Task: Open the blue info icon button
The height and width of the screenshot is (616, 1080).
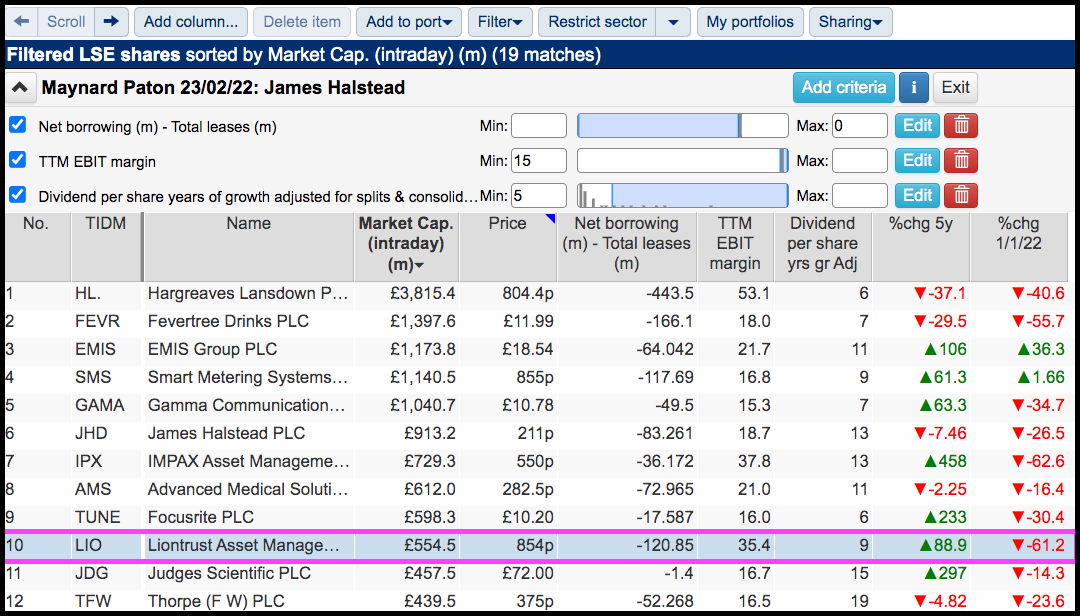Action: 913,88
